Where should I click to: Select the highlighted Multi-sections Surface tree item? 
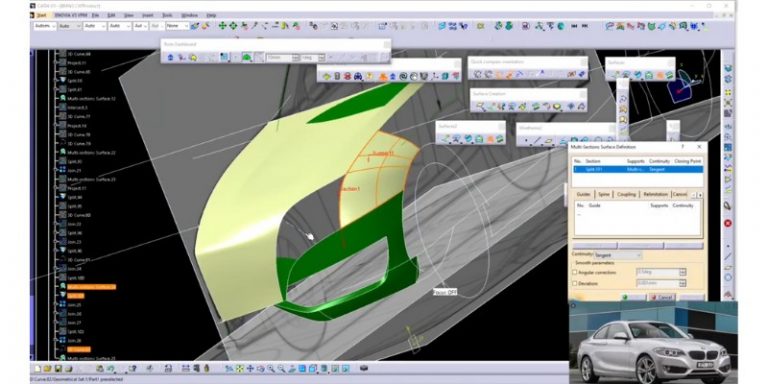(x=92, y=287)
